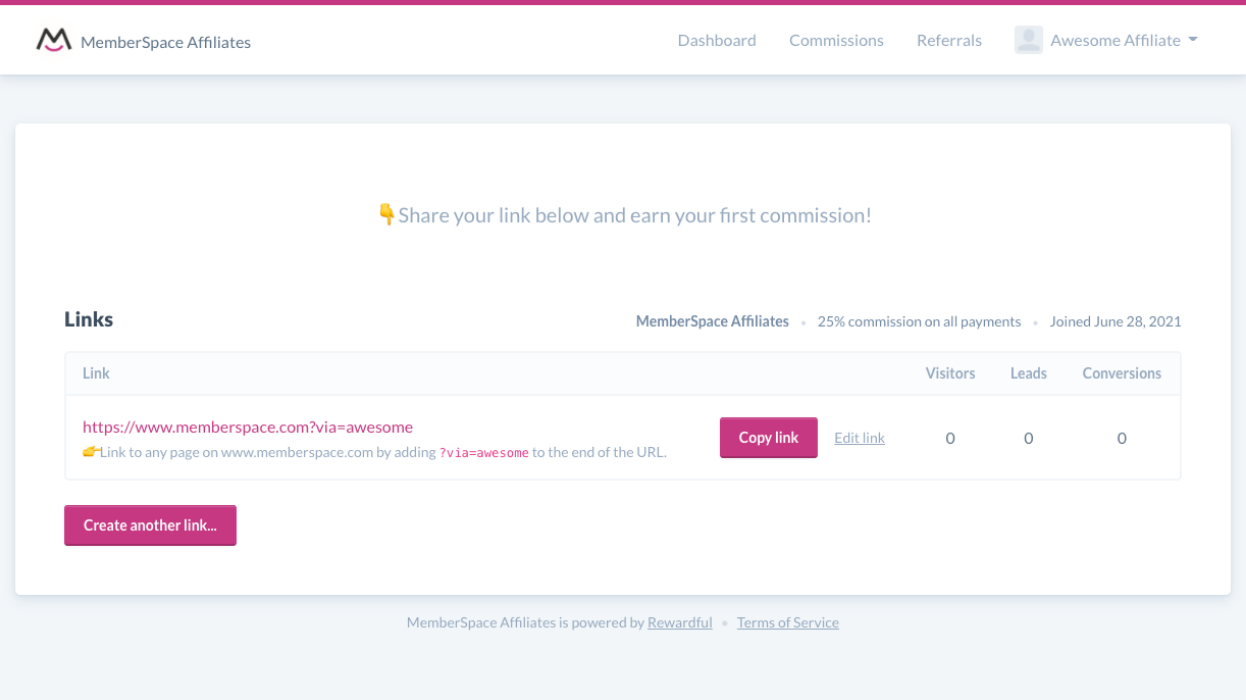Click the Edit link option
The image size is (1246, 700).
pos(859,438)
